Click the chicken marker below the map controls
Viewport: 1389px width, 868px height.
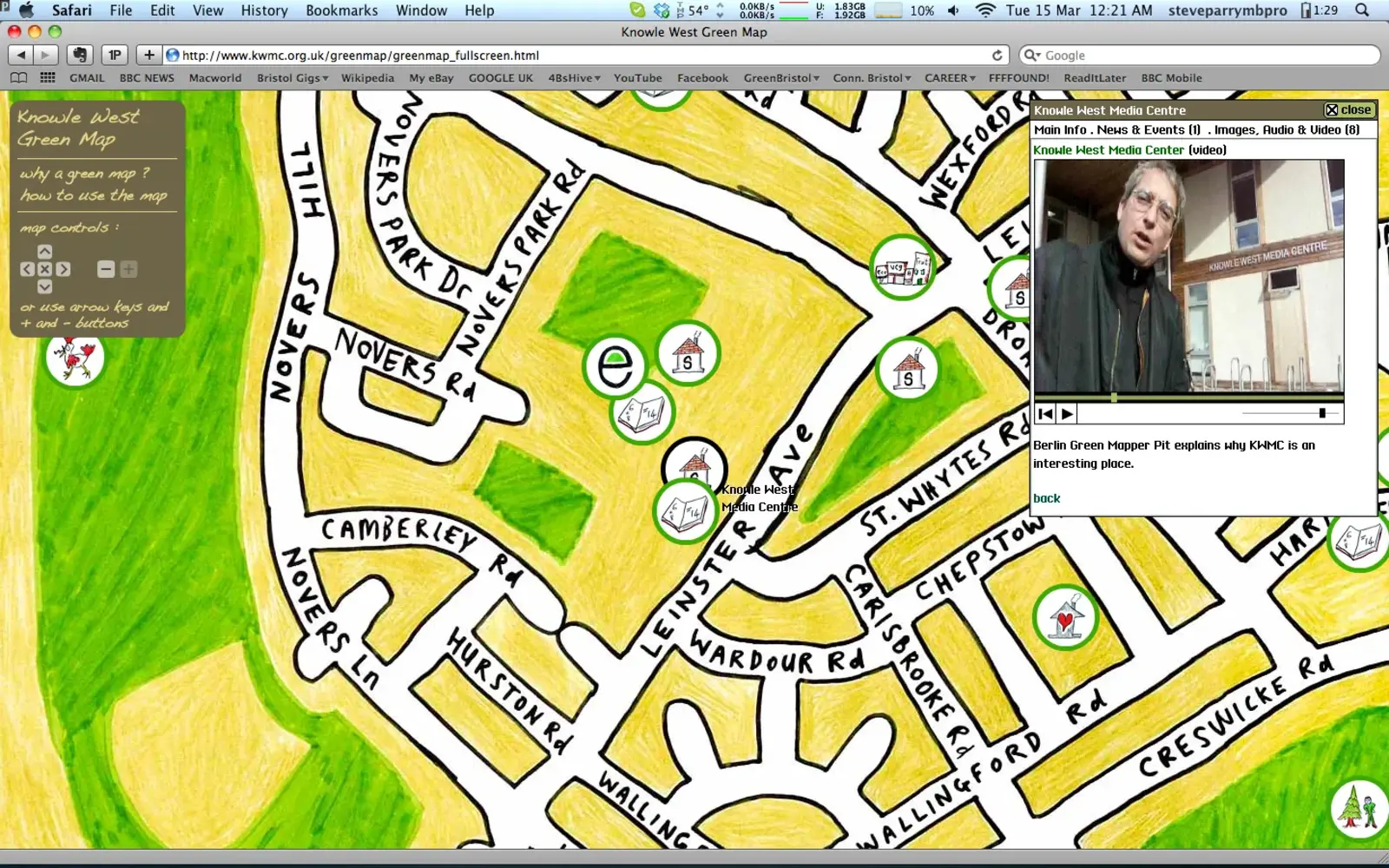pos(76,358)
